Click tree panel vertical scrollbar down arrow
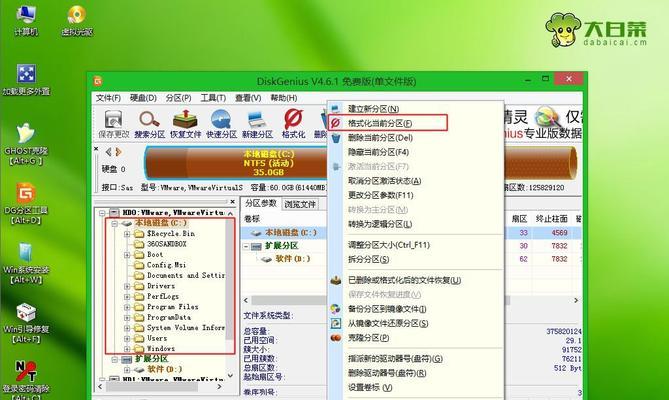This screenshot has width=669, height=400. (x=230, y=376)
